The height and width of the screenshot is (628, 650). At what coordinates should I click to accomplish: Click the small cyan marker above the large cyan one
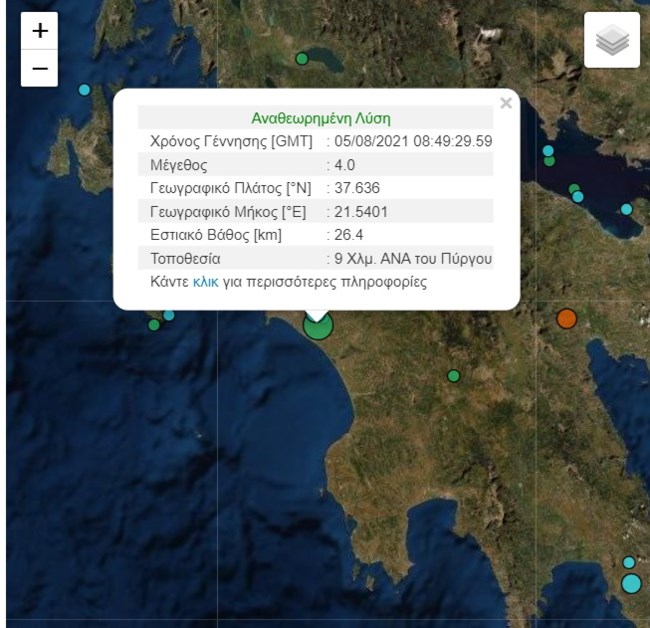pos(629,562)
